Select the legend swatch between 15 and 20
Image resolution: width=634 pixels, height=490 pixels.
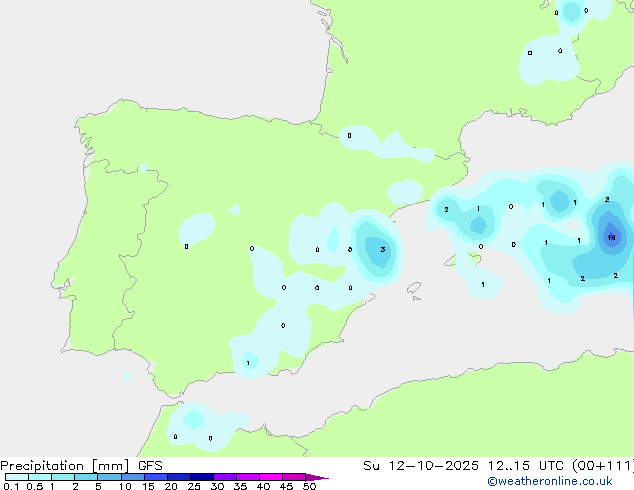tap(156, 477)
